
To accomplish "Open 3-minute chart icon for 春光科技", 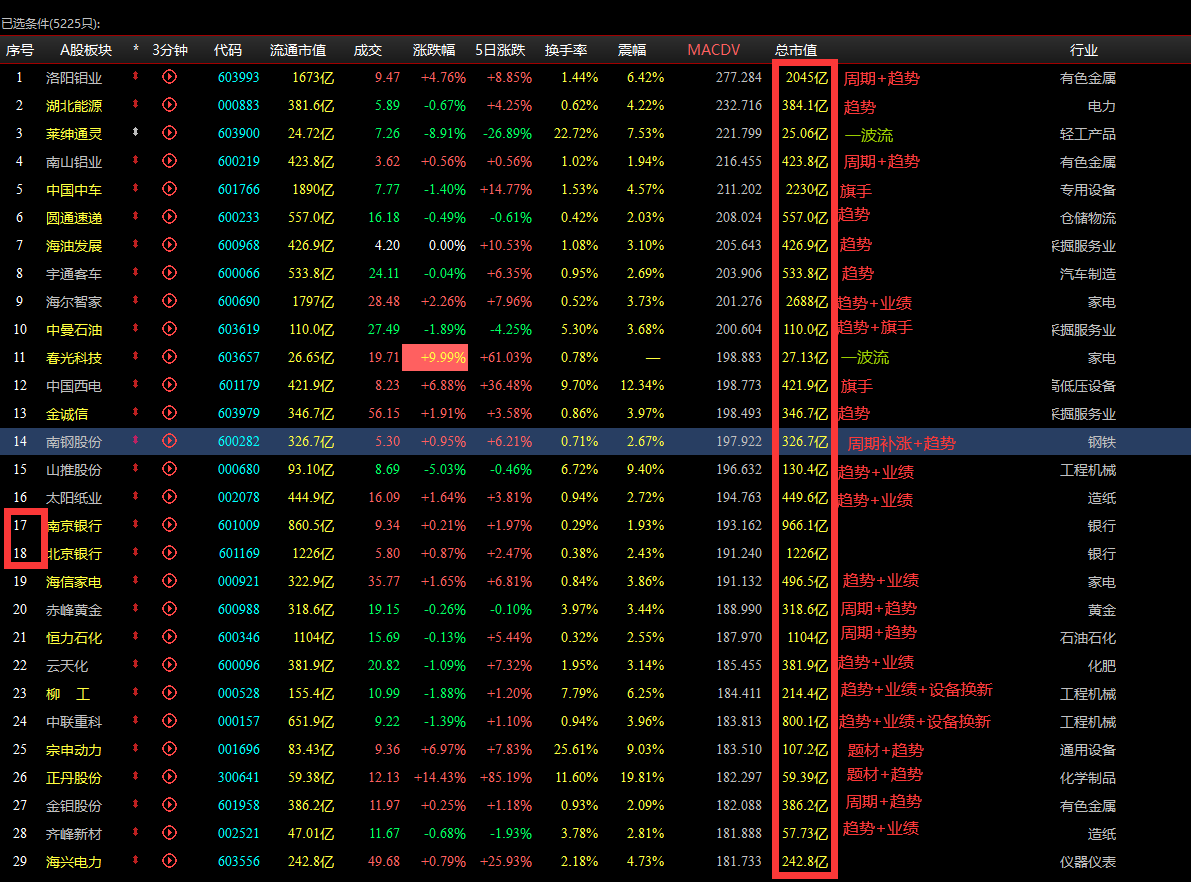I will tap(169, 357).
